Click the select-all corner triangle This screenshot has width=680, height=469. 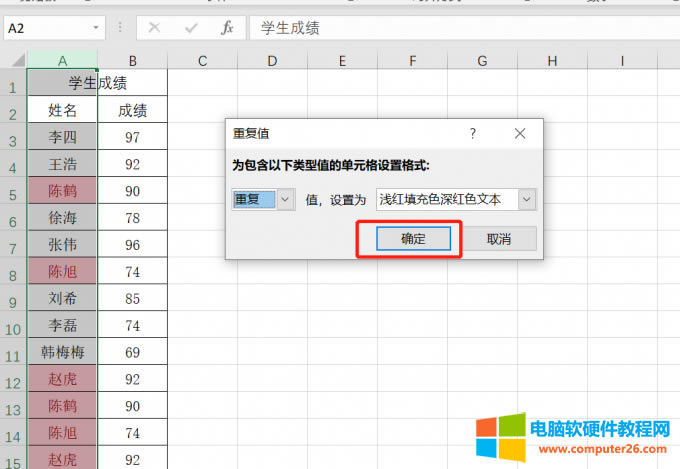pyautogui.click(x=13, y=61)
